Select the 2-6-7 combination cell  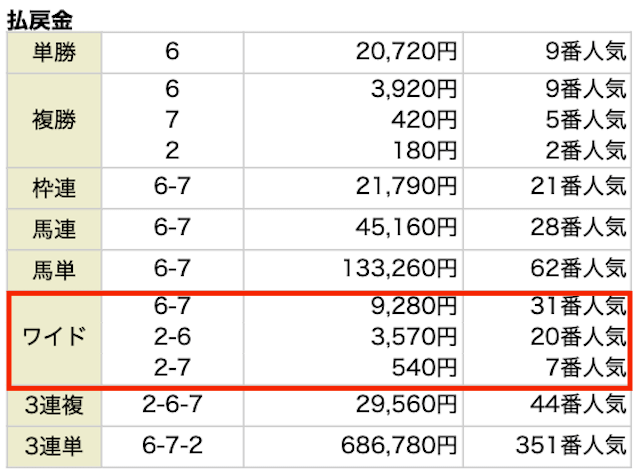click(172, 404)
